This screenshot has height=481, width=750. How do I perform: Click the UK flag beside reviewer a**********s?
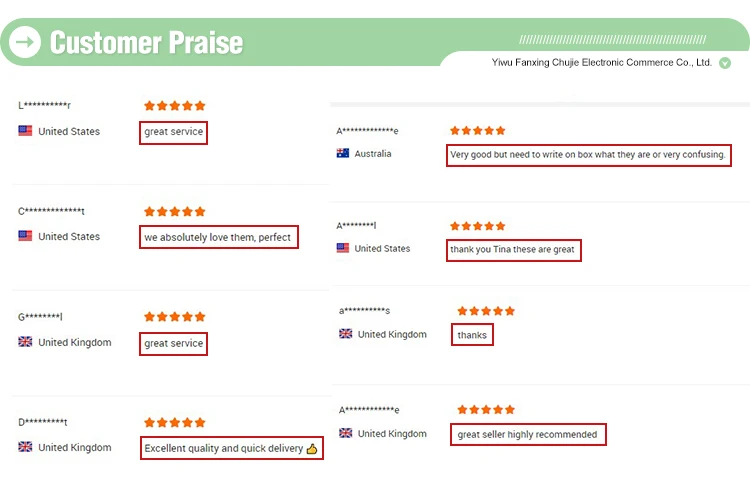tap(346, 334)
